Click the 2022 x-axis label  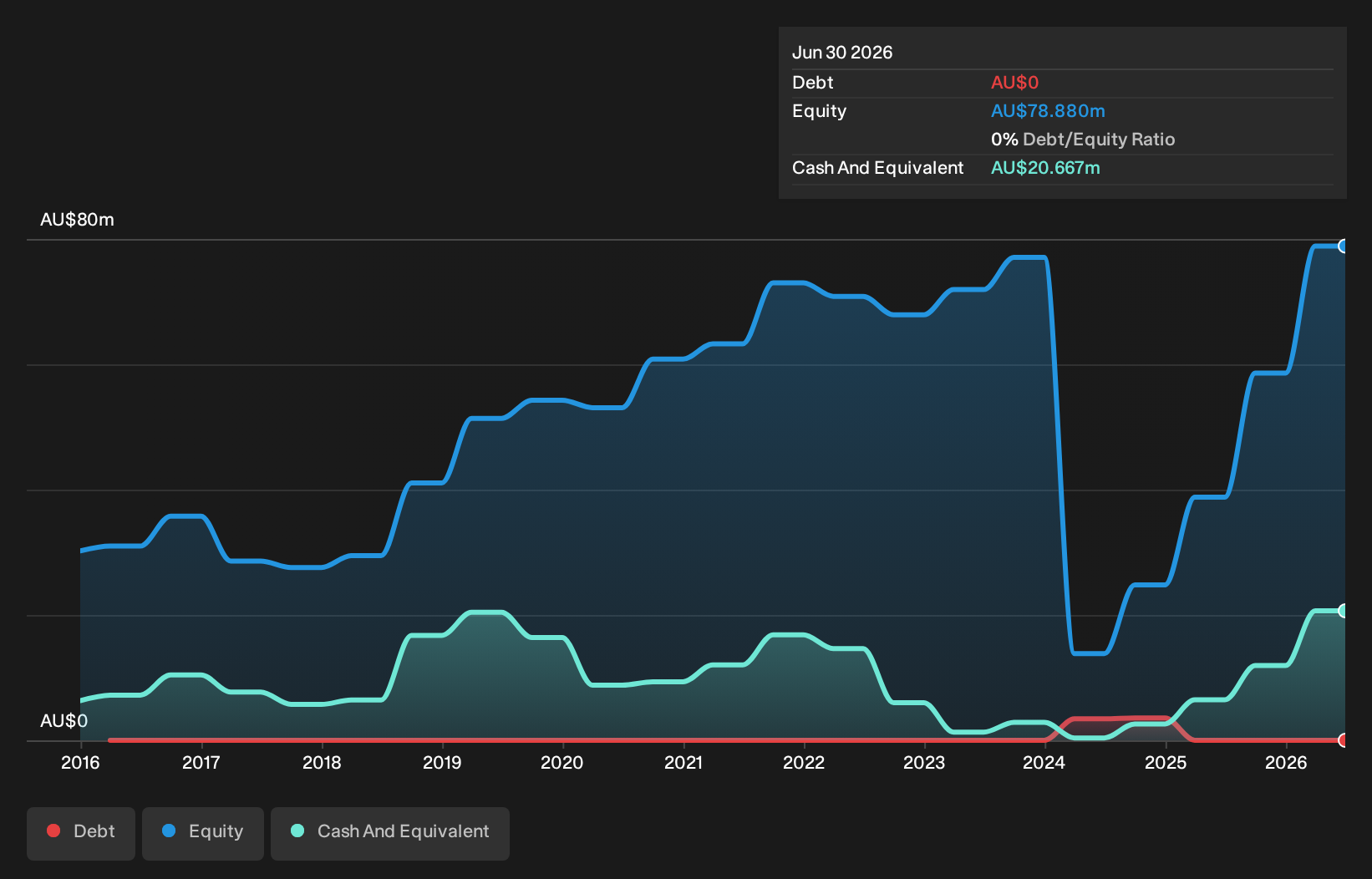click(x=804, y=763)
